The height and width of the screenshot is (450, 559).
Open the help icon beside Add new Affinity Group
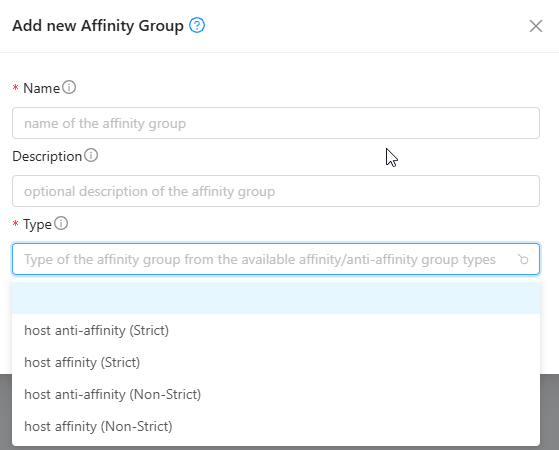tap(197, 26)
